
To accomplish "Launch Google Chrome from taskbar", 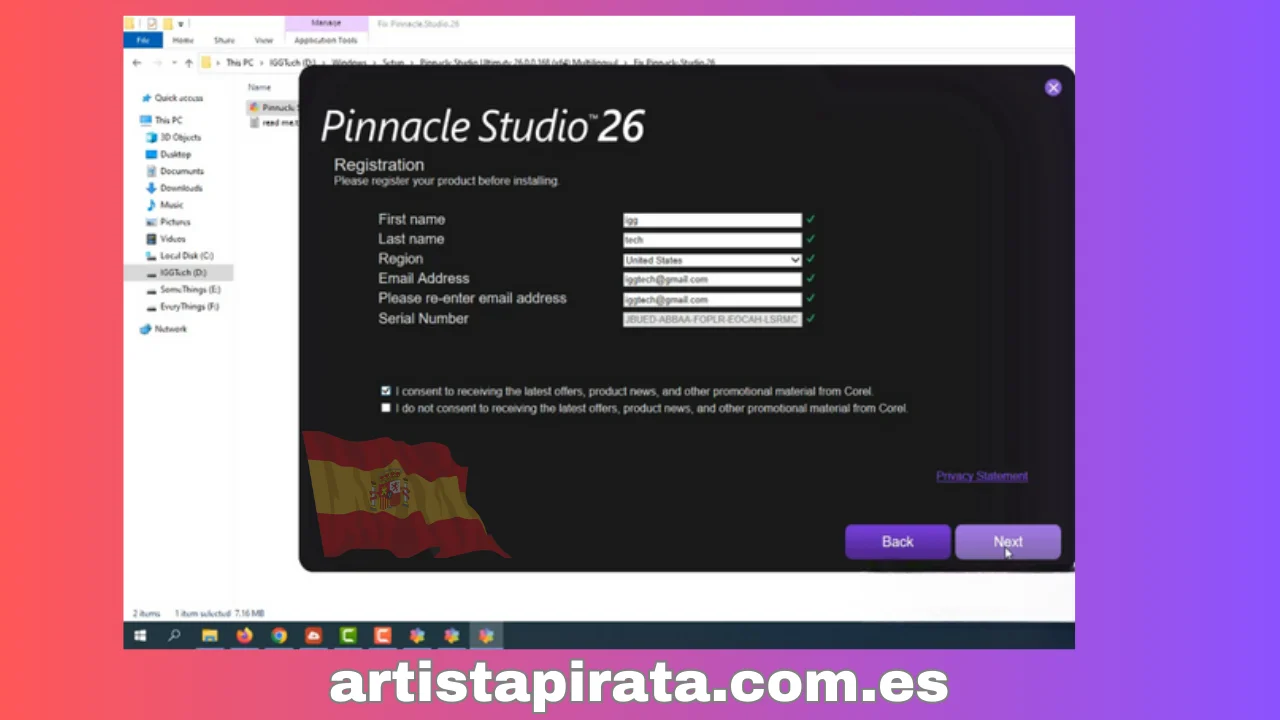I will 279,635.
